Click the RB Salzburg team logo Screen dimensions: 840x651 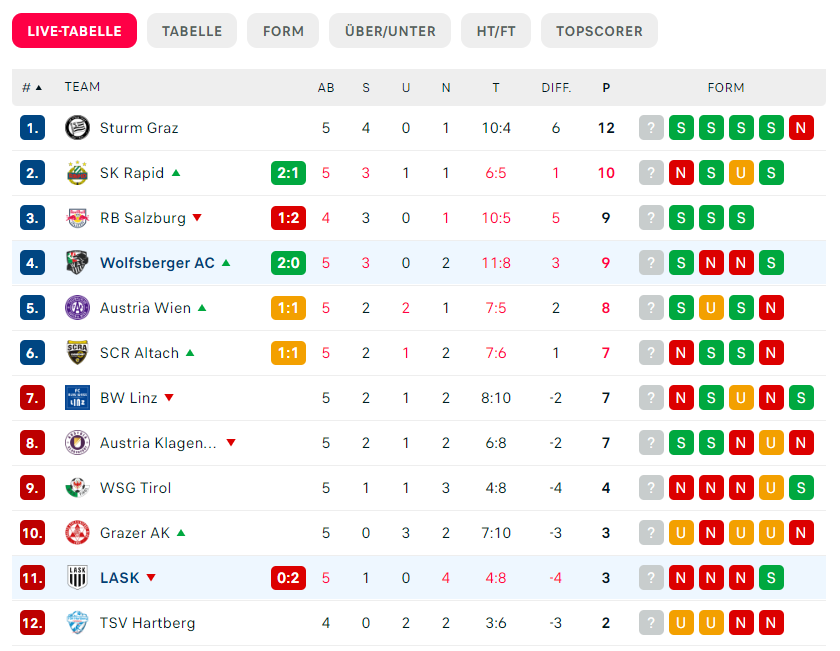[77, 218]
